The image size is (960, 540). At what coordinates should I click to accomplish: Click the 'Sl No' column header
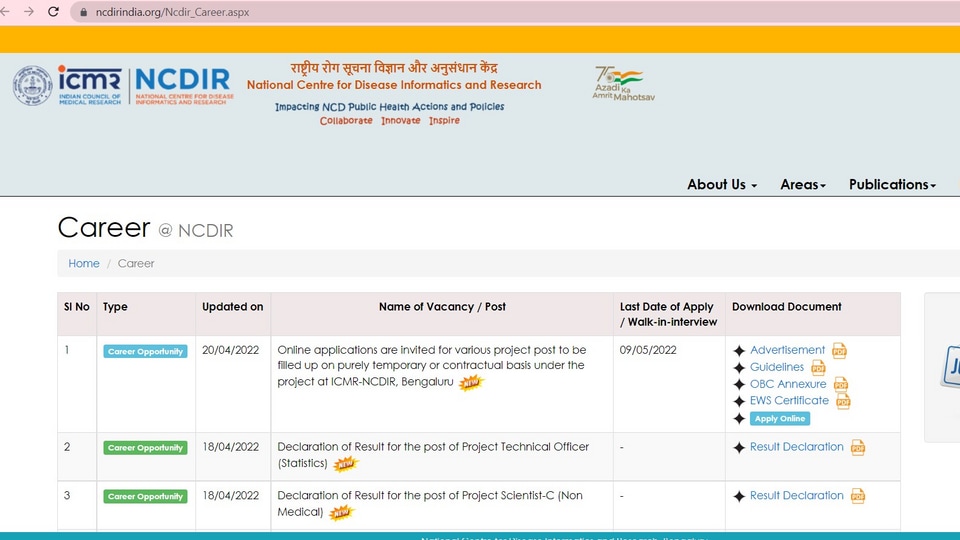(x=77, y=307)
